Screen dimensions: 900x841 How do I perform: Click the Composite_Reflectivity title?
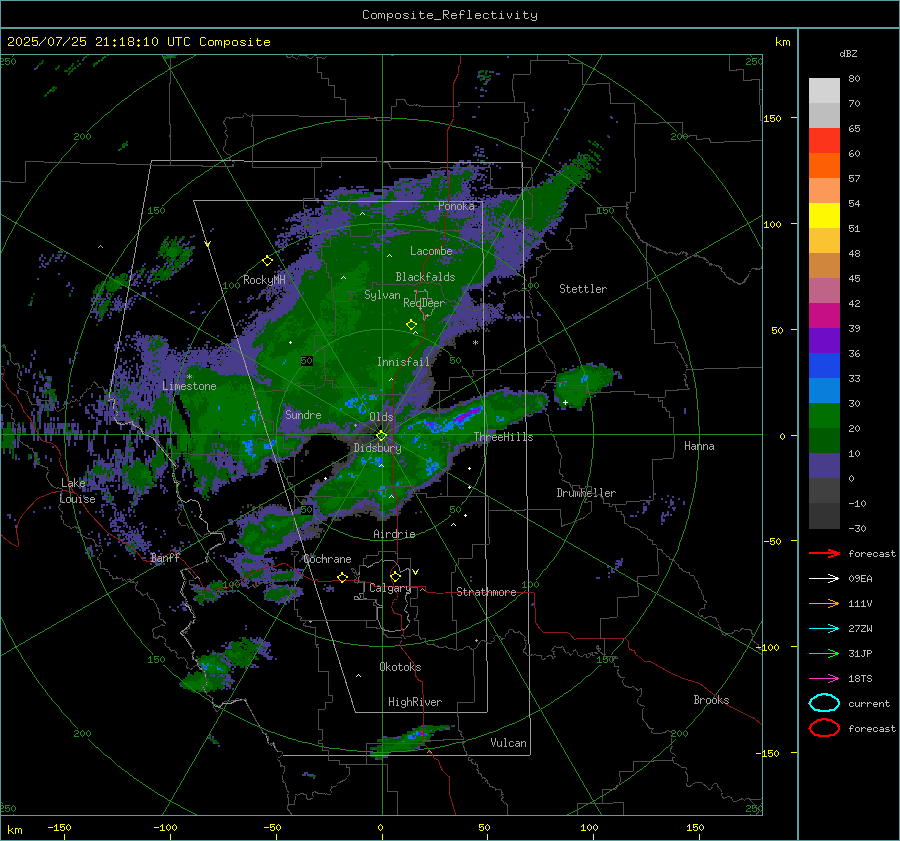coord(449,15)
